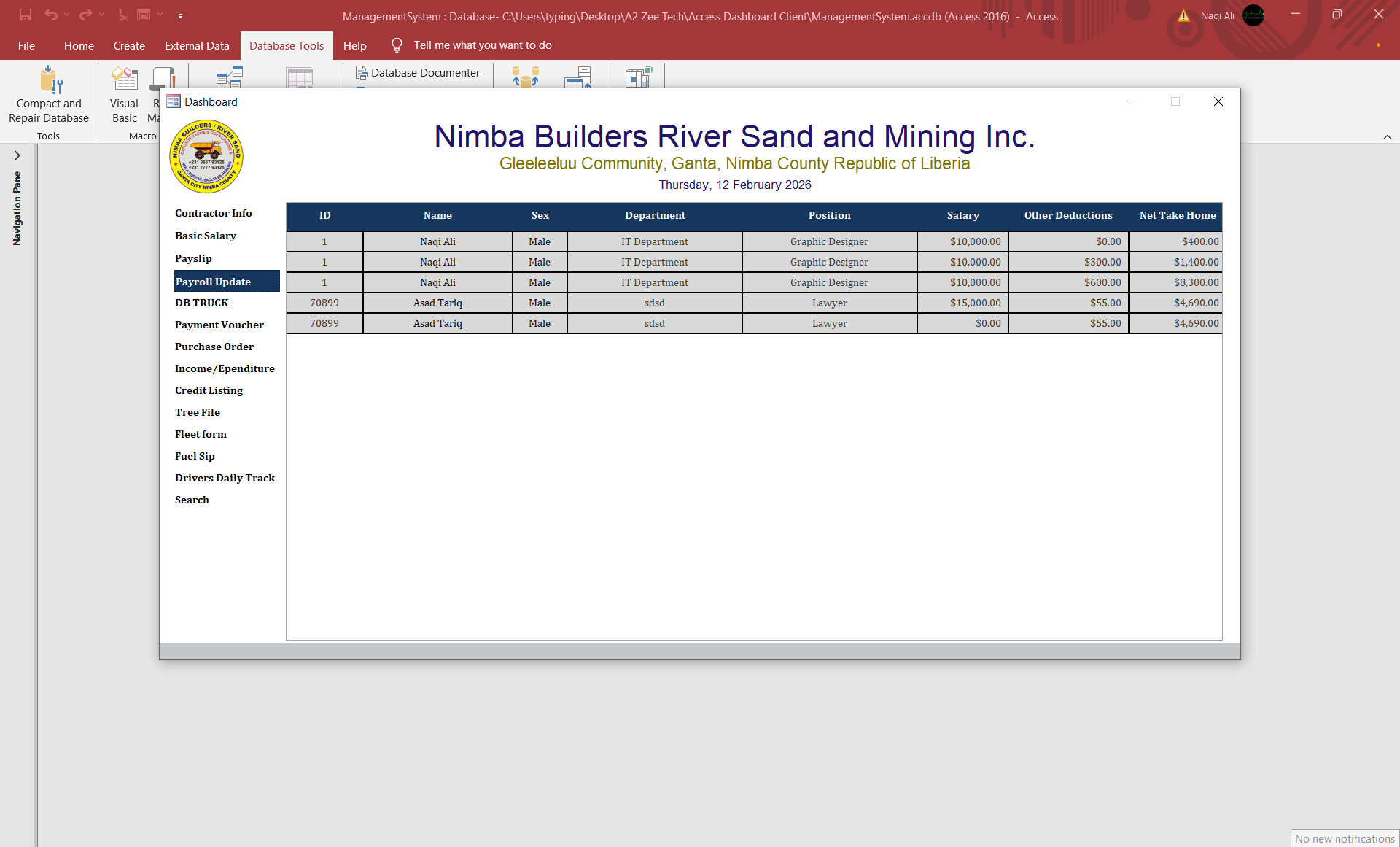The image size is (1400, 847).
Task: Open the Help tab
Action: (355, 45)
